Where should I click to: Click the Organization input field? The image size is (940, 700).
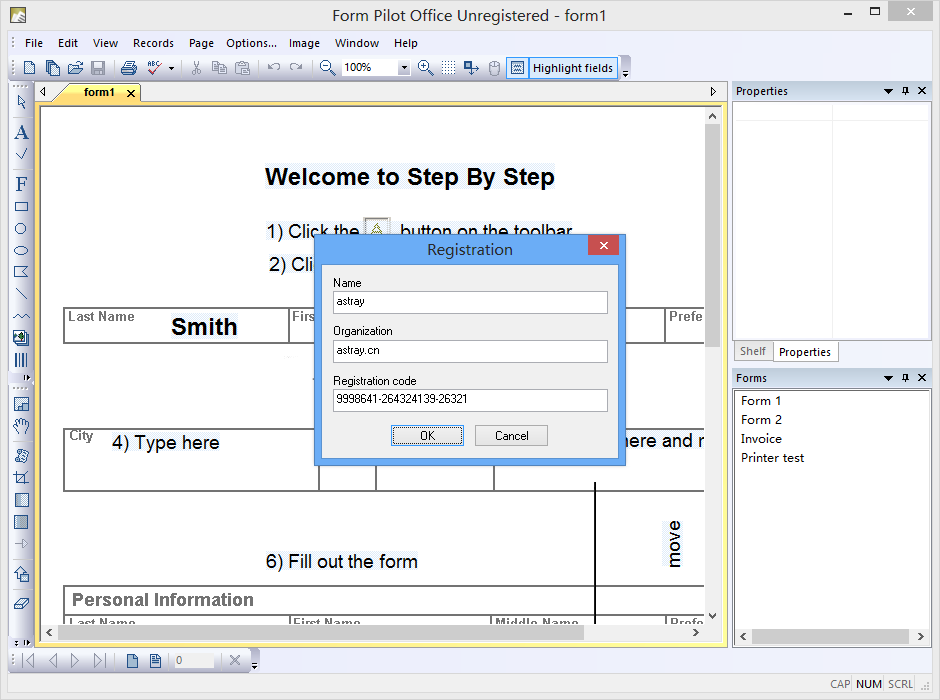click(470, 351)
